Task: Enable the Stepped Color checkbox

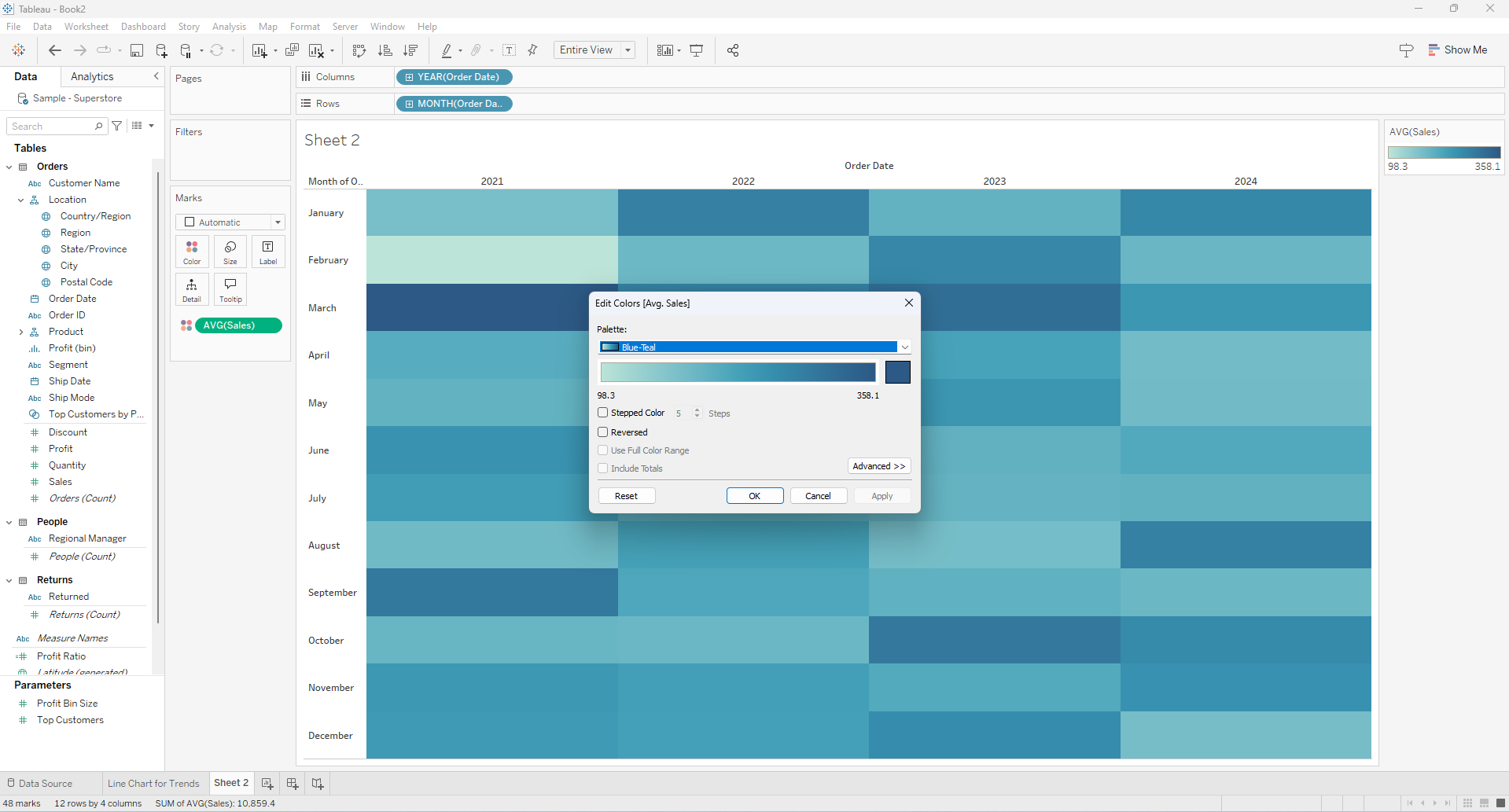Action: pyautogui.click(x=603, y=413)
